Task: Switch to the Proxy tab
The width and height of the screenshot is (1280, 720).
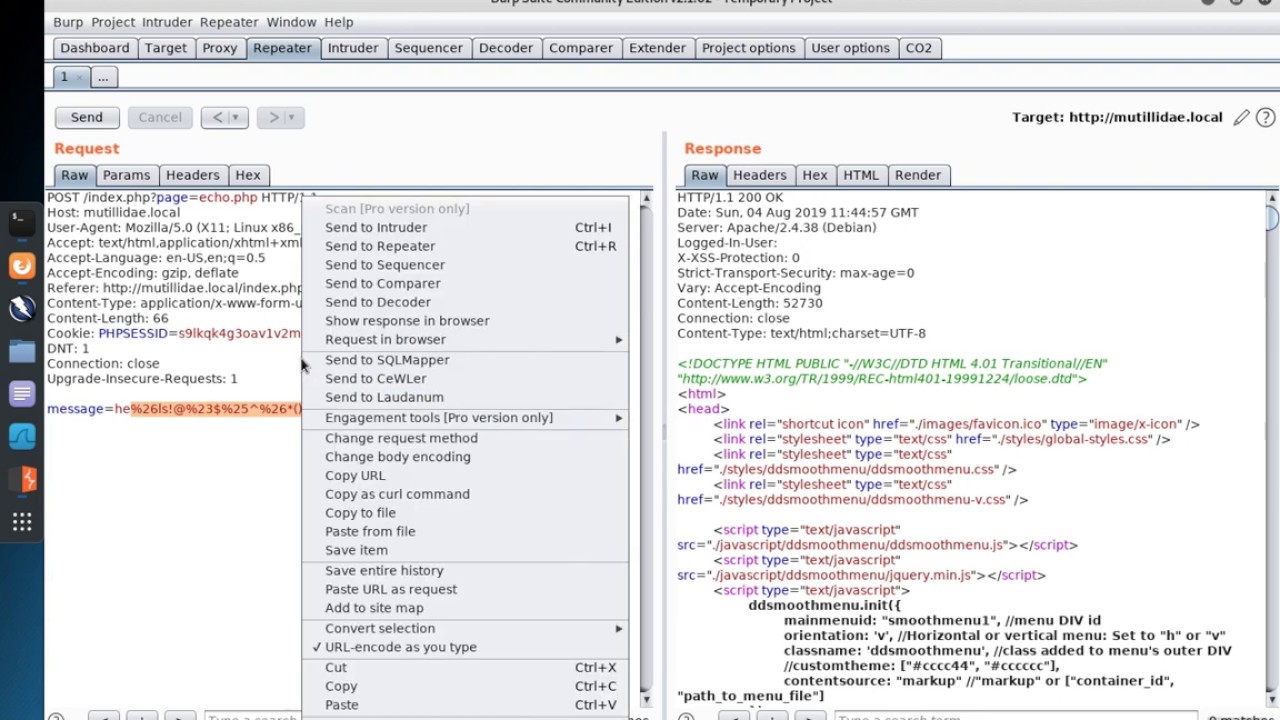Action: pyautogui.click(x=220, y=48)
